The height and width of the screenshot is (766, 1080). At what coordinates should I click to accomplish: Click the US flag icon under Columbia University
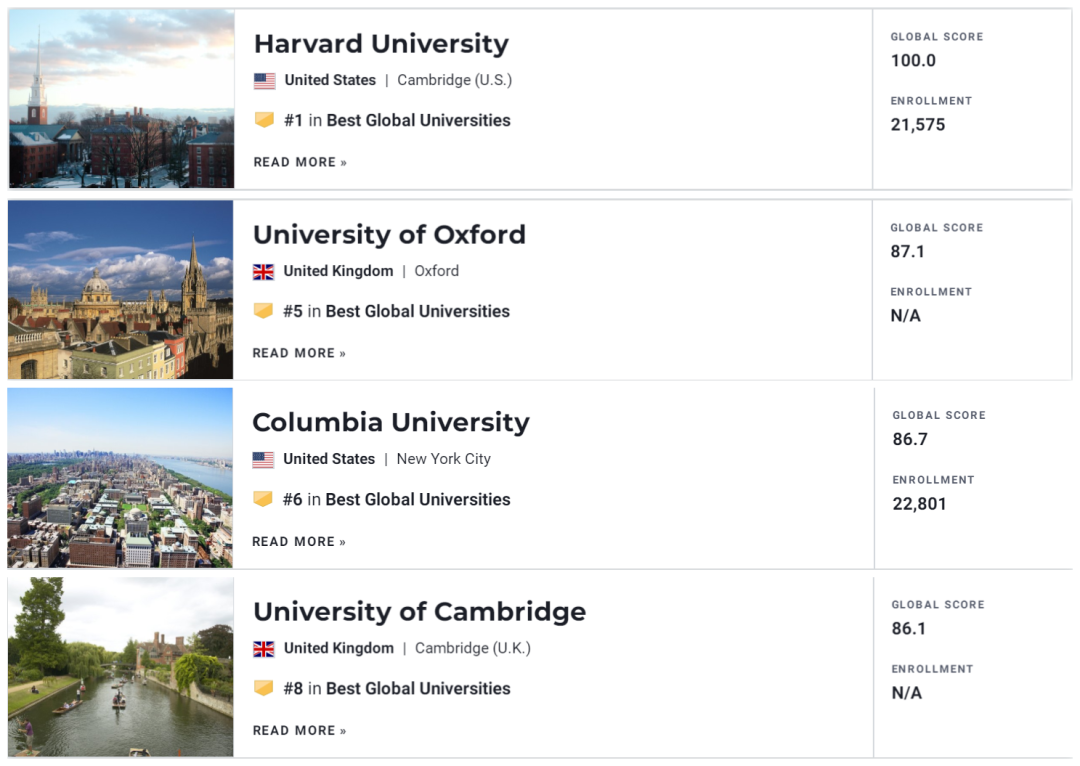click(263, 460)
